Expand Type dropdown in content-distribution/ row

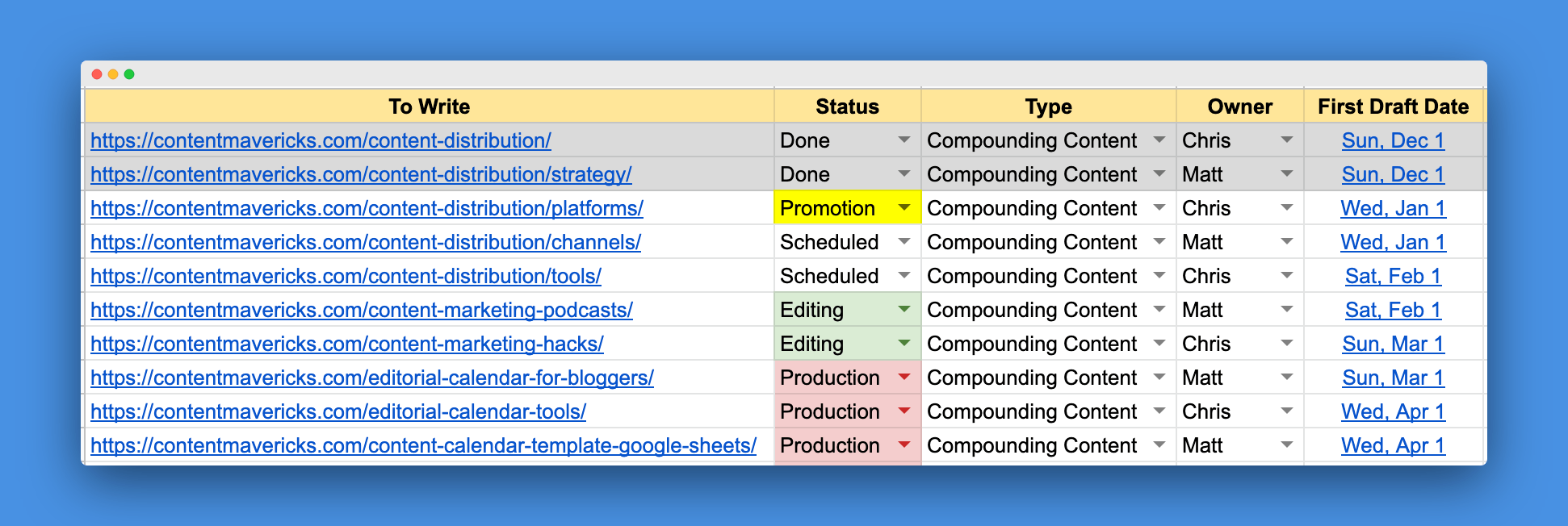click(x=1159, y=140)
